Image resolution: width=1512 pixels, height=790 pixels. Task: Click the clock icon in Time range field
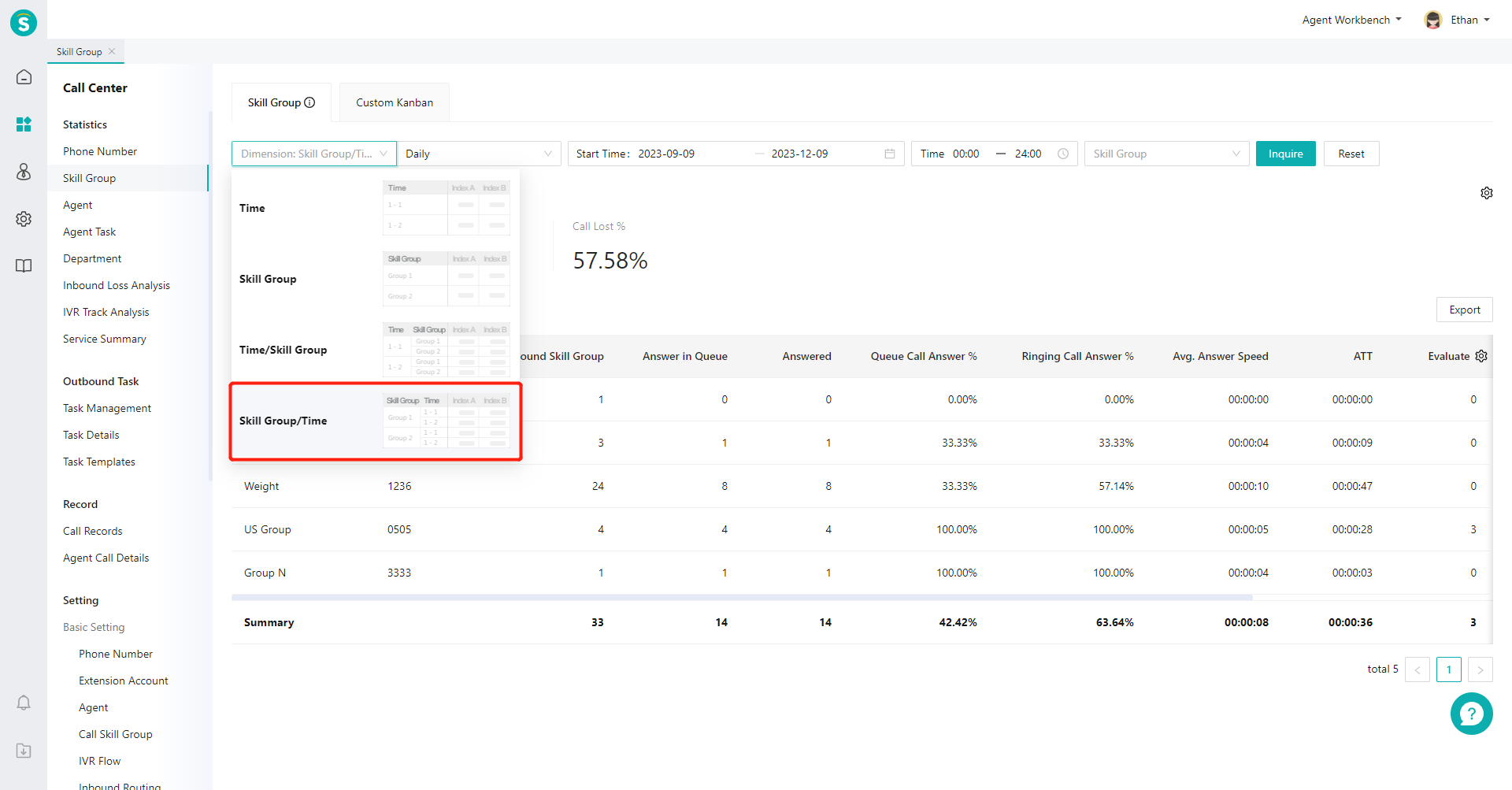tap(1063, 154)
